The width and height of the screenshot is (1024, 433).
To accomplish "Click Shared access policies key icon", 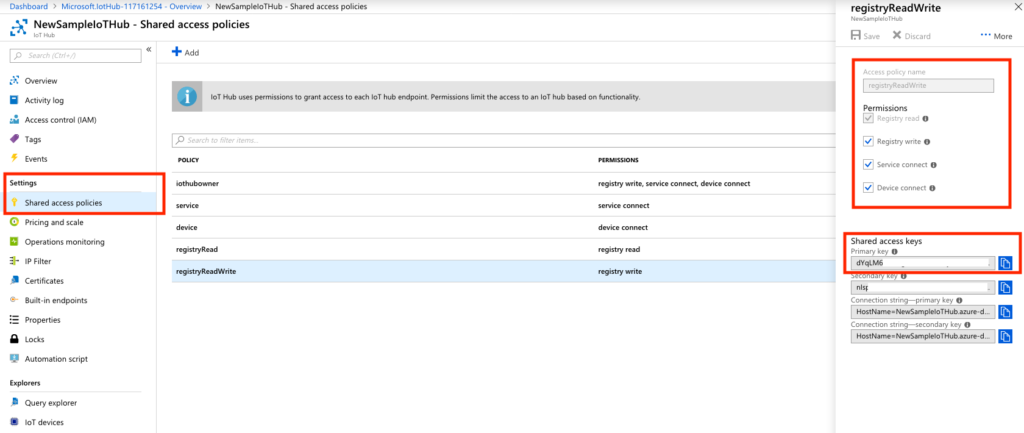I will [14, 202].
